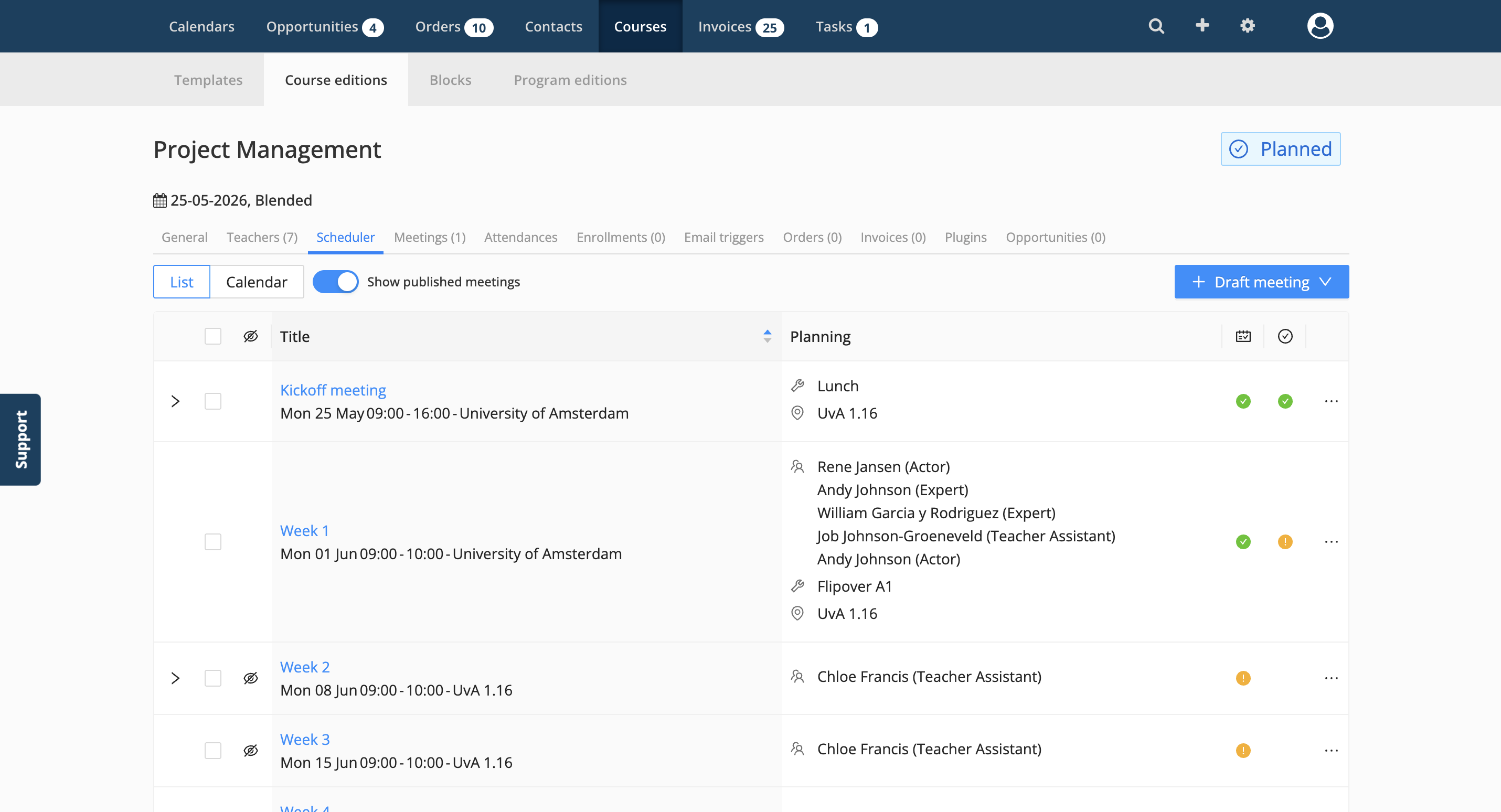This screenshot has width=1501, height=812.
Task: Go to Opportunities in top navigation
Action: 324,26
